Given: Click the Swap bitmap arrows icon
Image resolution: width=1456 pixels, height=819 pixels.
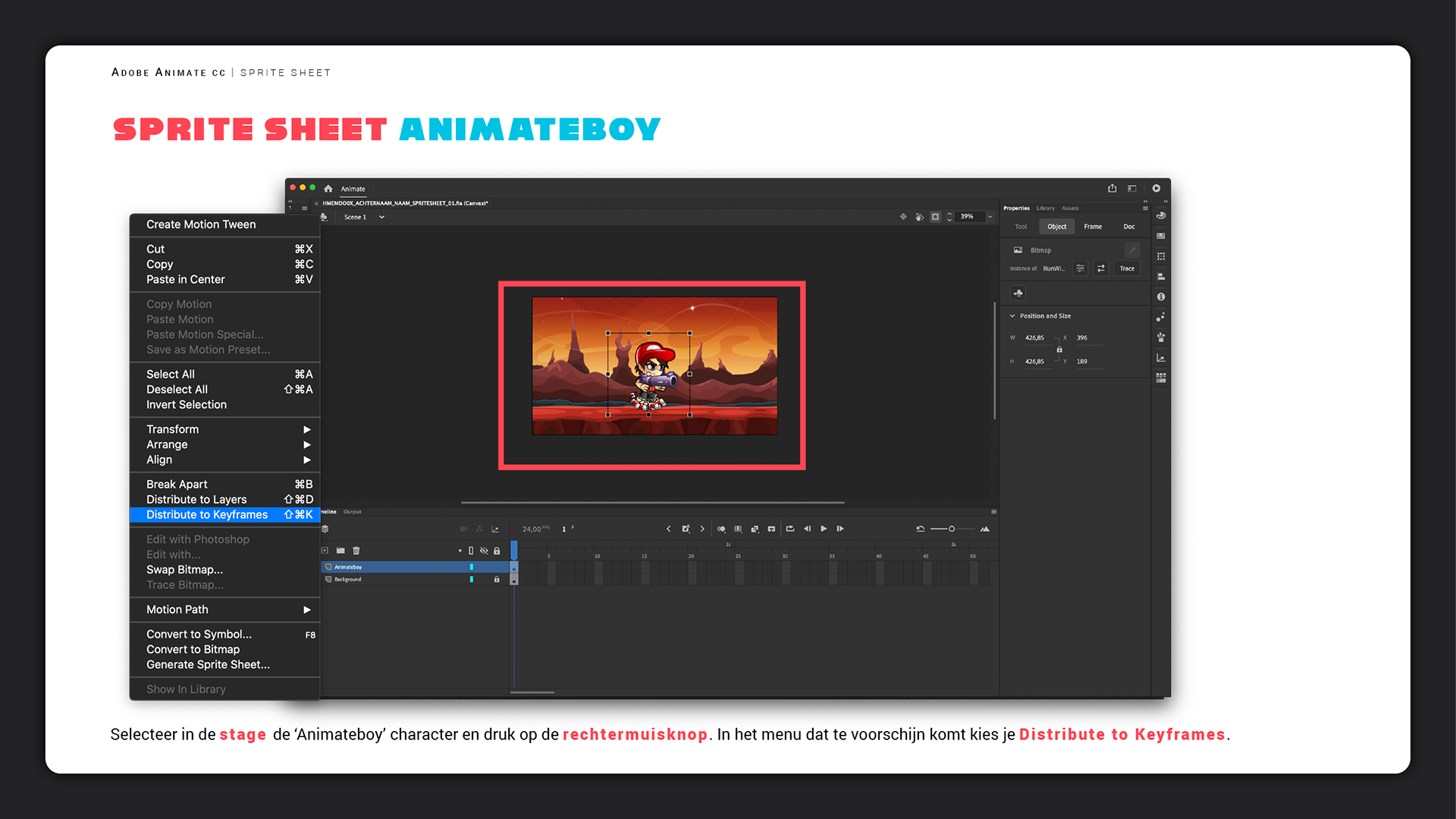Looking at the screenshot, I should coord(1101,268).
